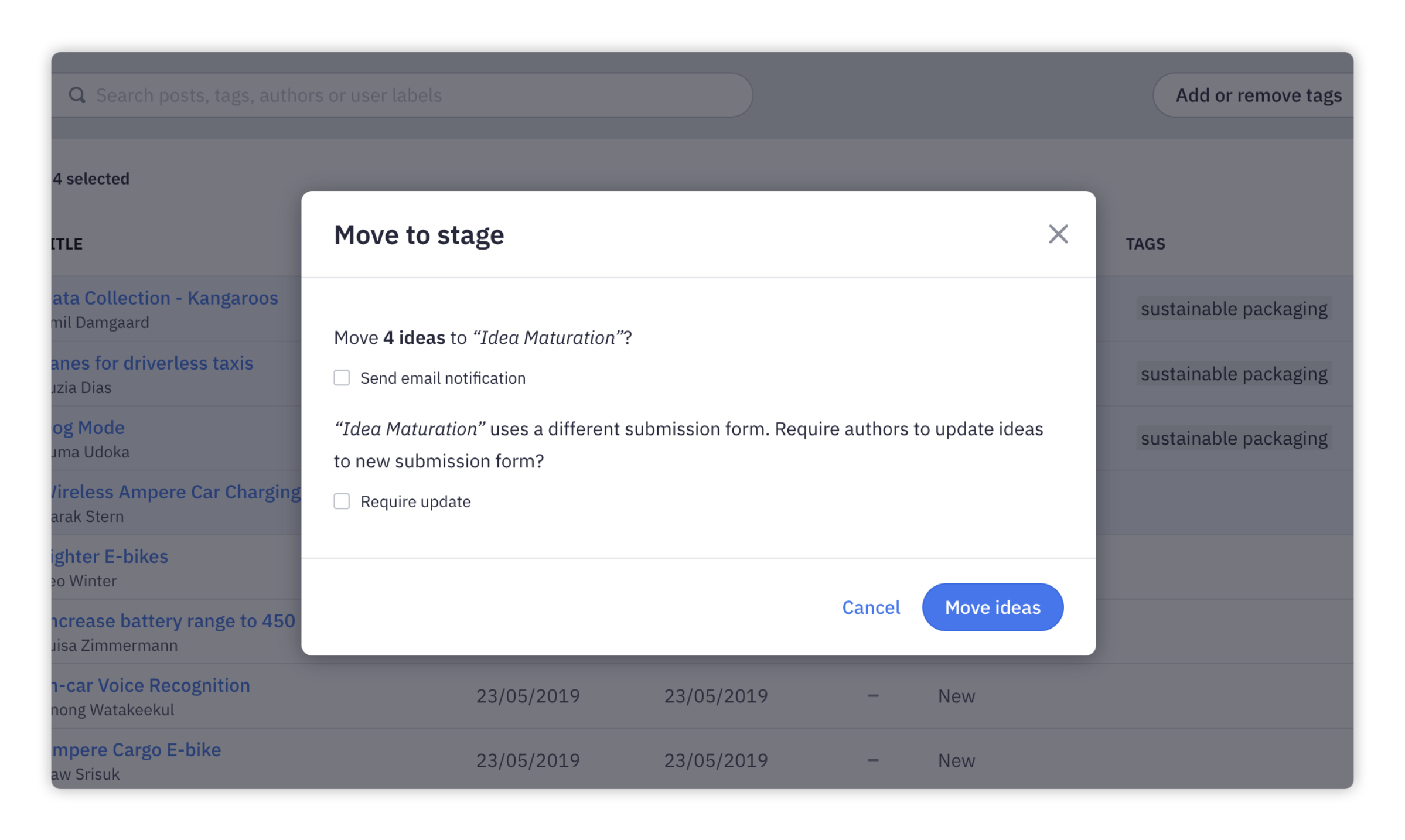
Task: Enable Send email notification checkbox
Action: tap(342, 378)
